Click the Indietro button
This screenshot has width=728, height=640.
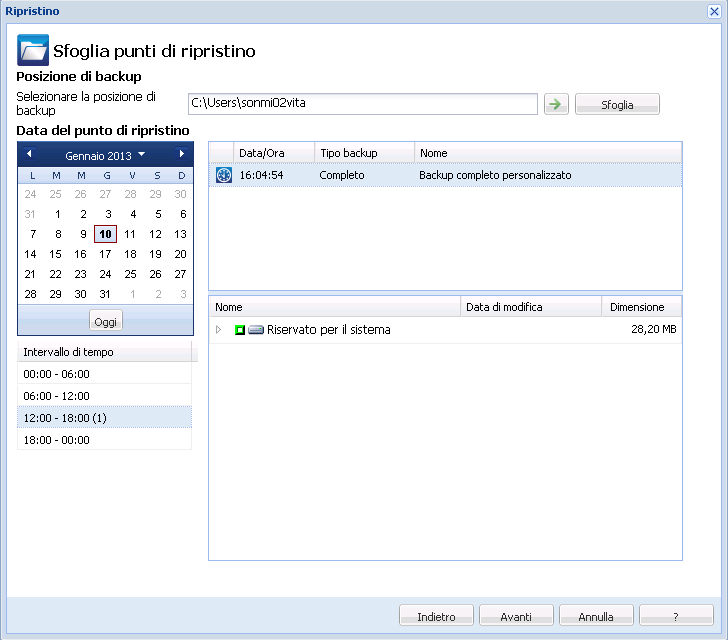[436, 616]
